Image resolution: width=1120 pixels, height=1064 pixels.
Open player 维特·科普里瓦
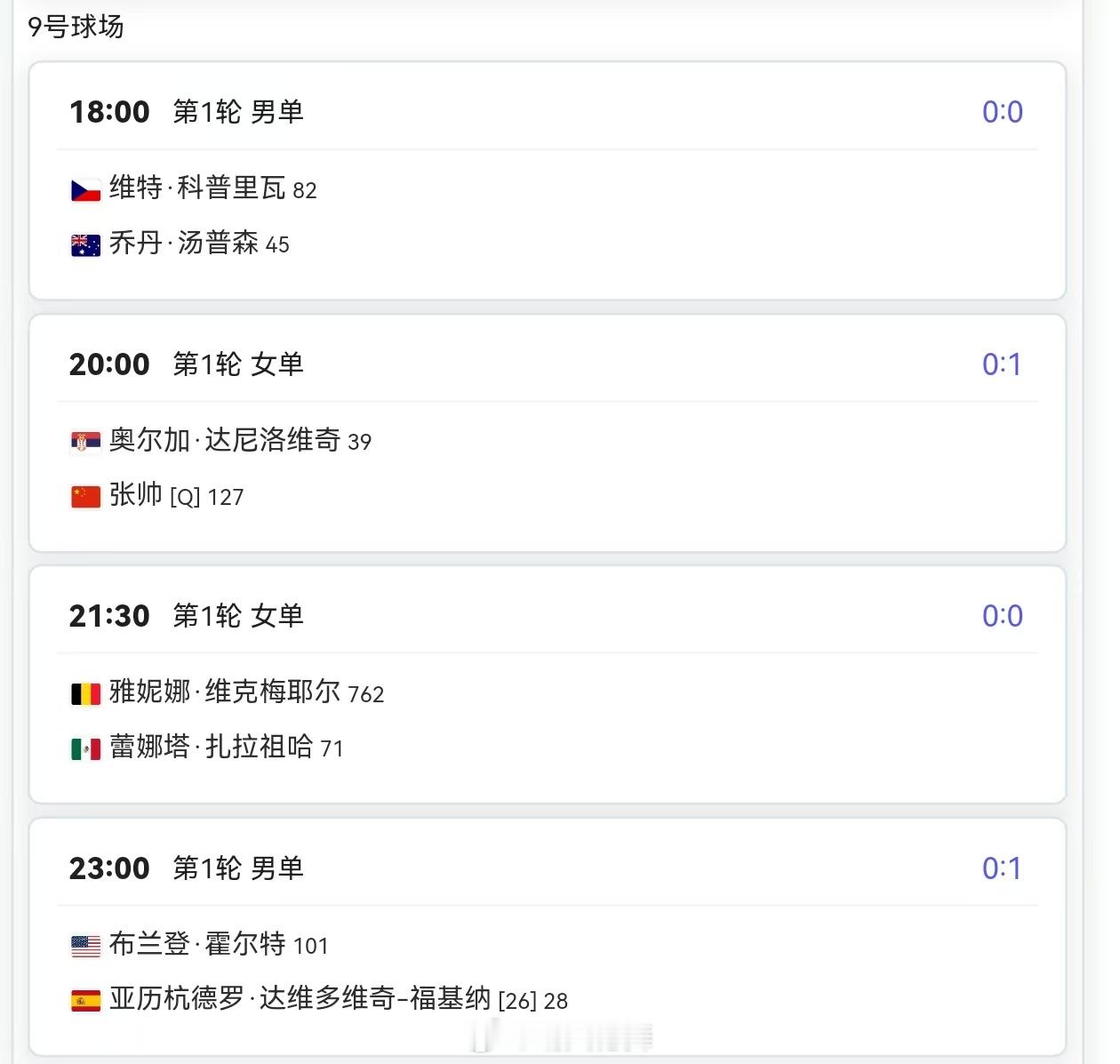(197, 188)
